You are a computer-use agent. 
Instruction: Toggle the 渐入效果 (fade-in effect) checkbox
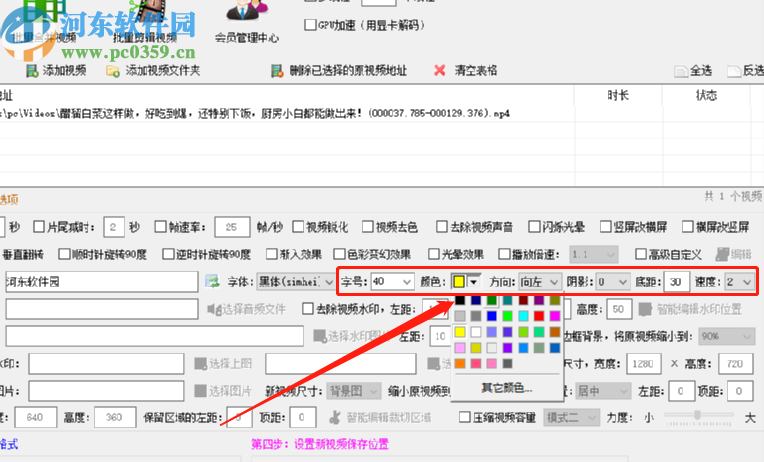(272, 254)
